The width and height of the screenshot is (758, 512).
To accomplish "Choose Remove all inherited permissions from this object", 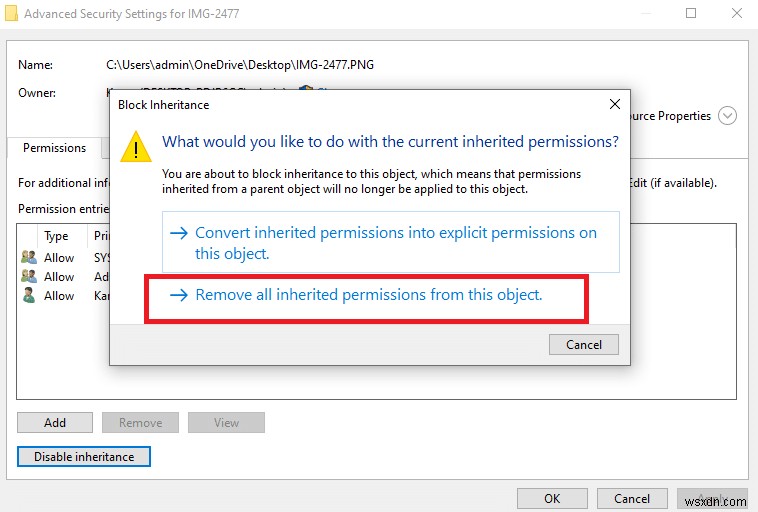I will pos(367,295).
